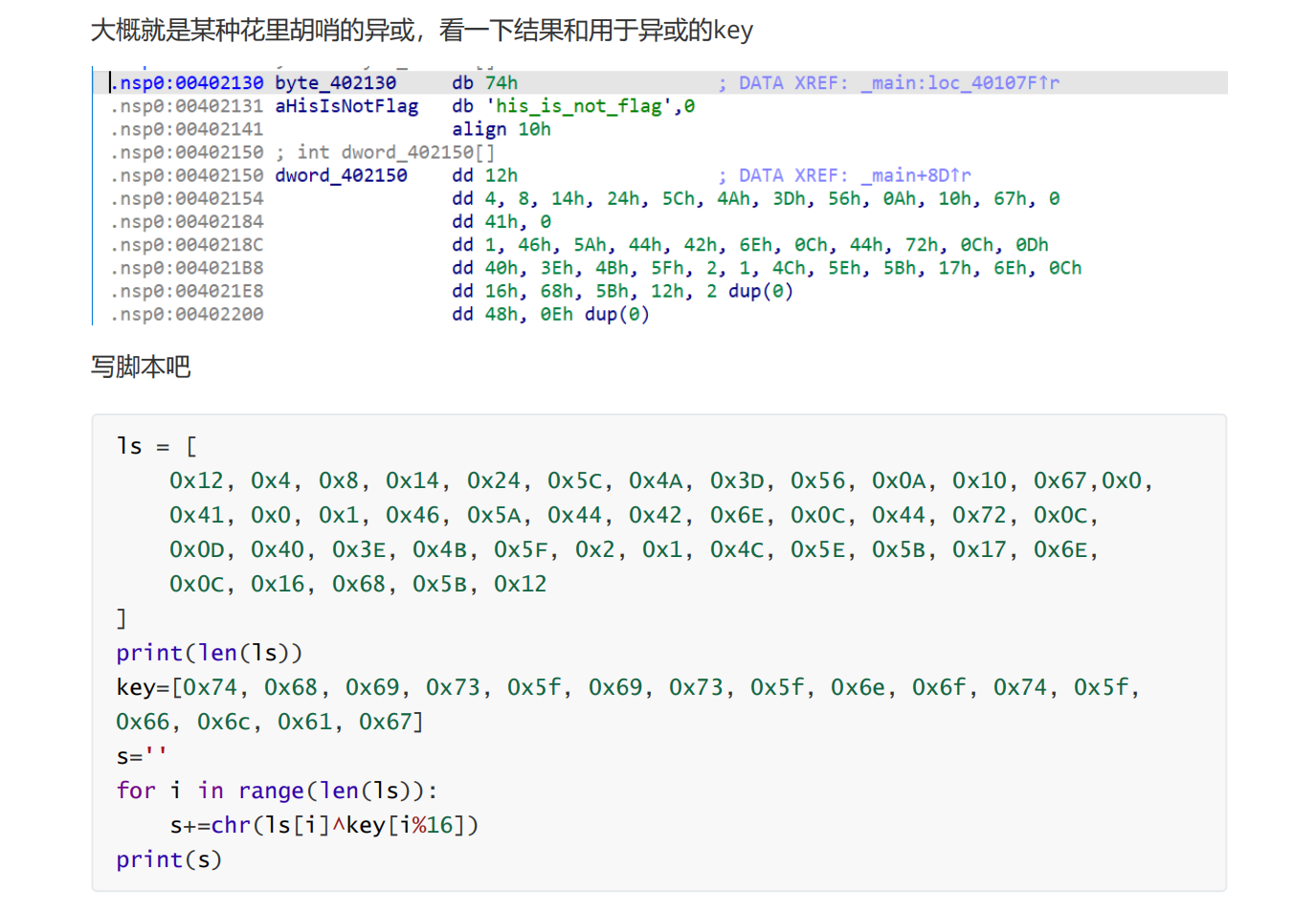Click 0x0D starting third list row
This screenshot has width=1316, height=914.
tap(196, 549)
